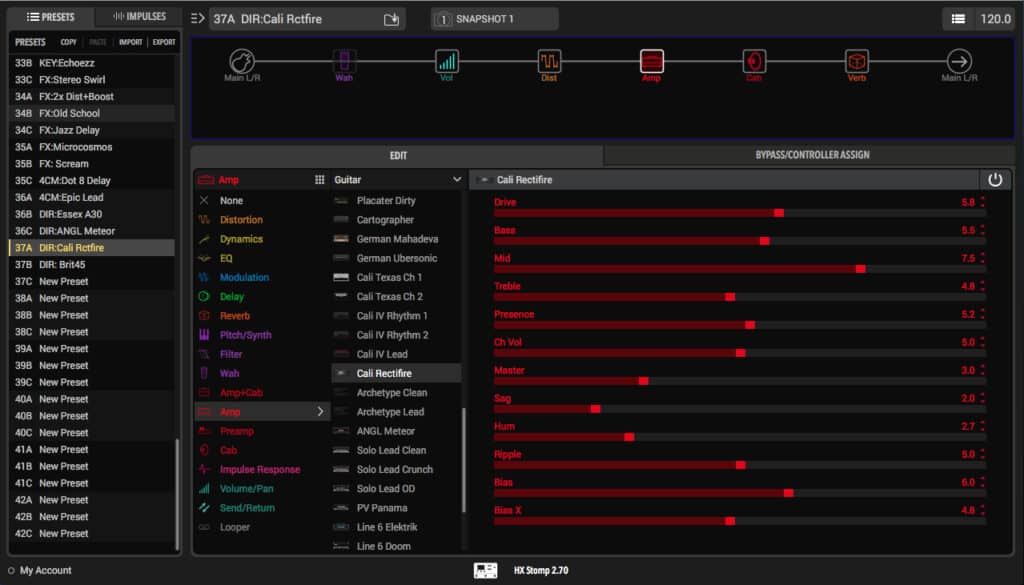Click the guitar input Main L/R icon

(x=242, y=61)
